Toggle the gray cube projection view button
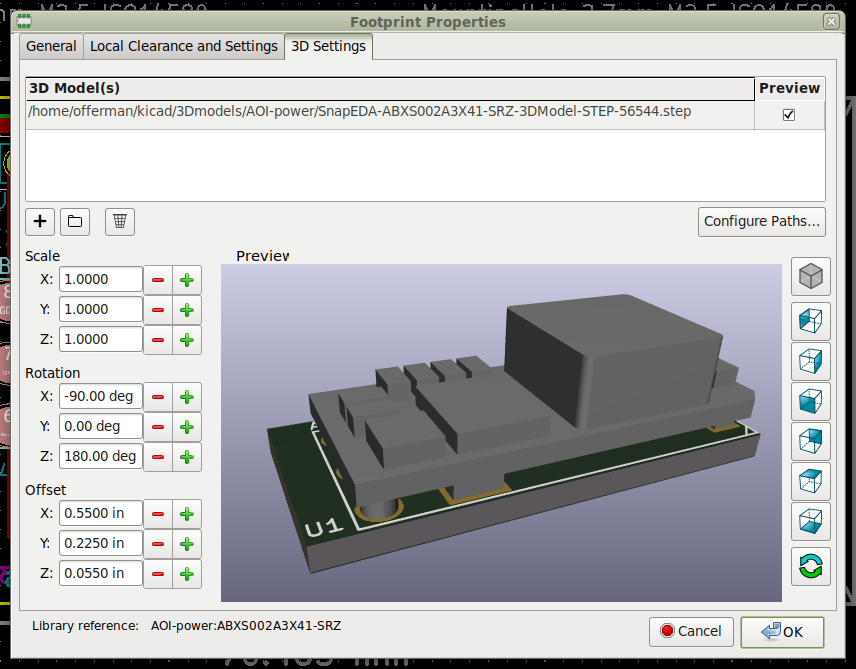This screenshot has height=669, width=856. tap(811, 275)
